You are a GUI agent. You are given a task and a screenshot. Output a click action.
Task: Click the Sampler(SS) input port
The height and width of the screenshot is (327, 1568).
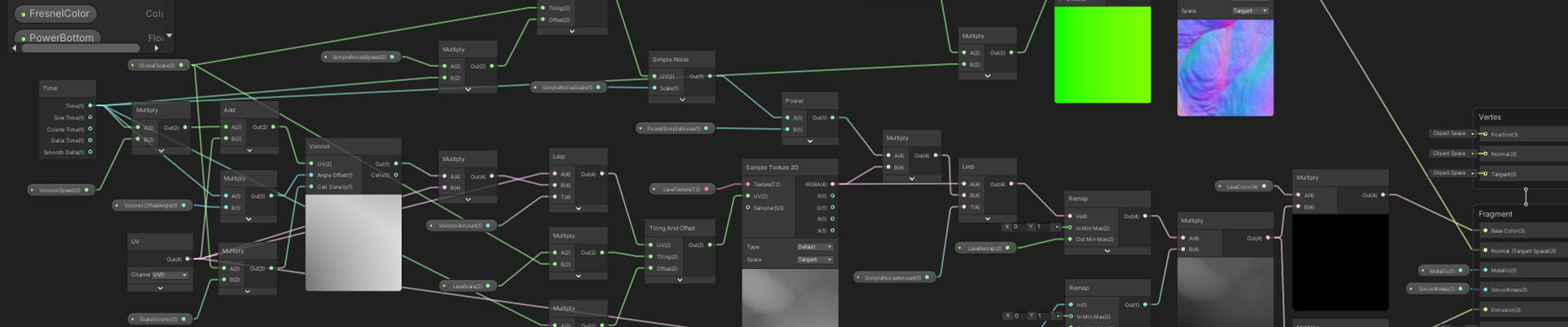coord(747,208)
